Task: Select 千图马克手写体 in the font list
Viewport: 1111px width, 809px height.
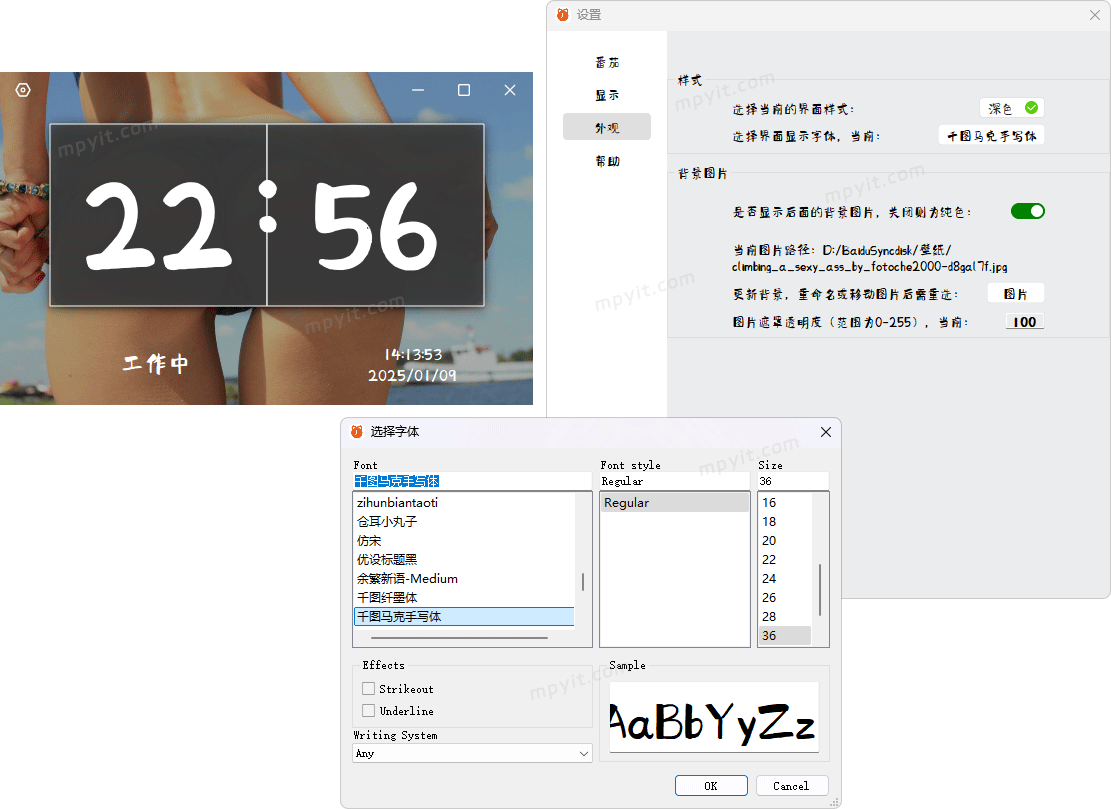Action: pyautogui.click(x=464, y=616)
